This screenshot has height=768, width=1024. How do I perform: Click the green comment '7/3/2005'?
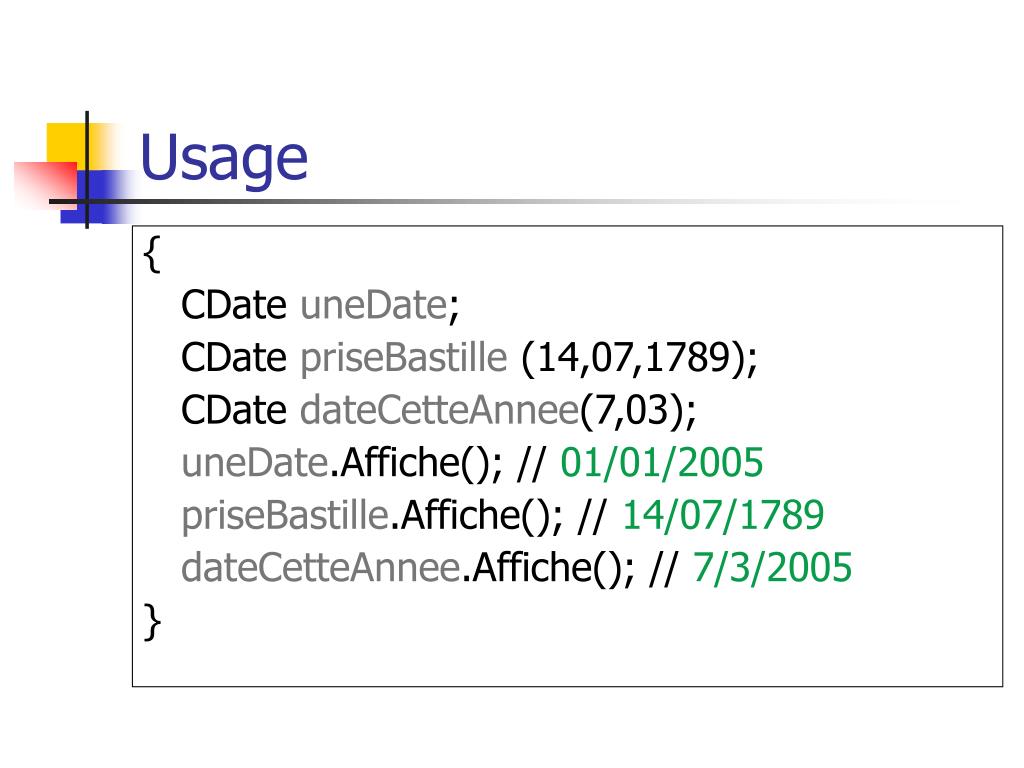(x=772, y=567)
